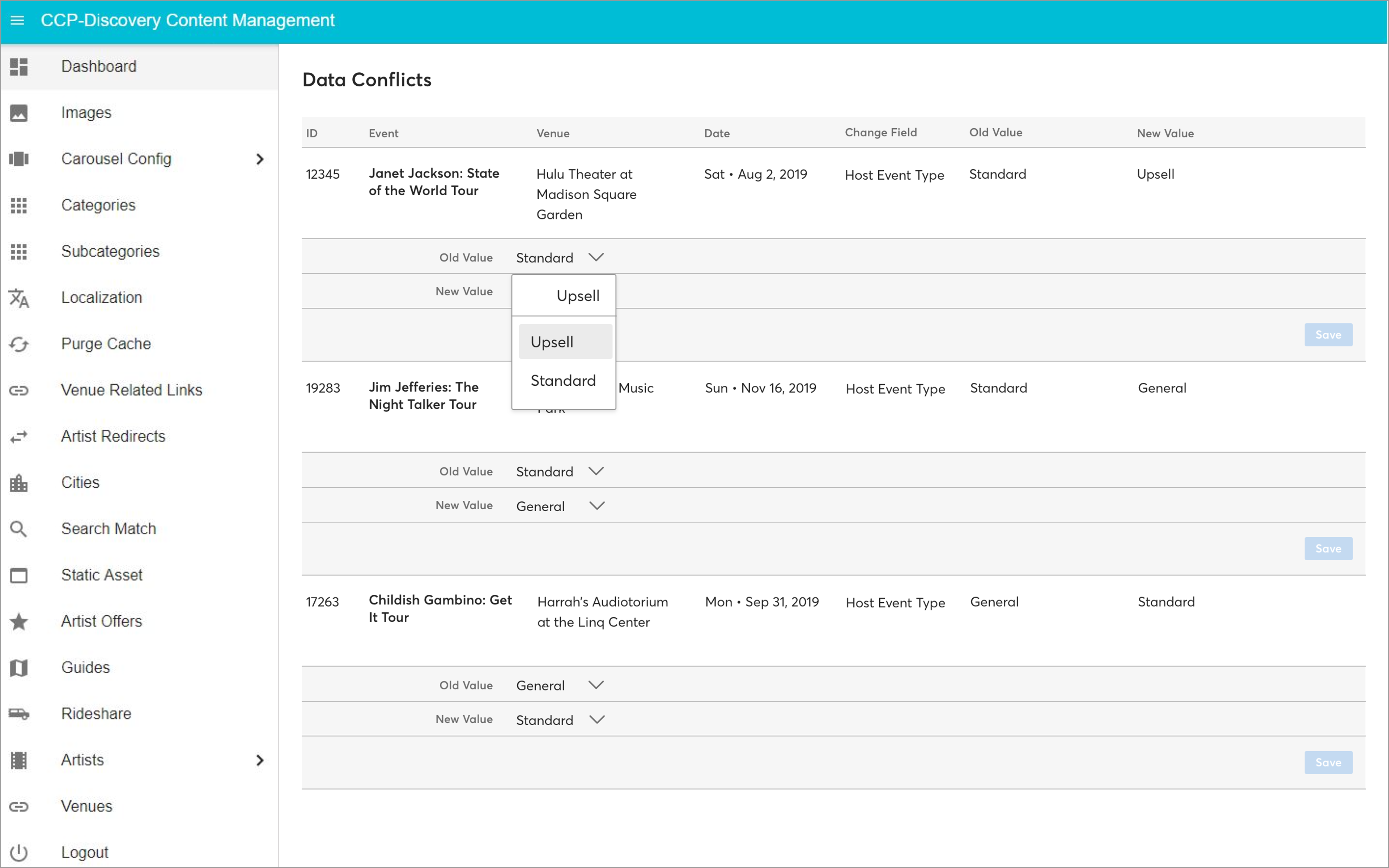
Task: Click the Venue column header
Action: pyautogui.click(x=553, y=133)
